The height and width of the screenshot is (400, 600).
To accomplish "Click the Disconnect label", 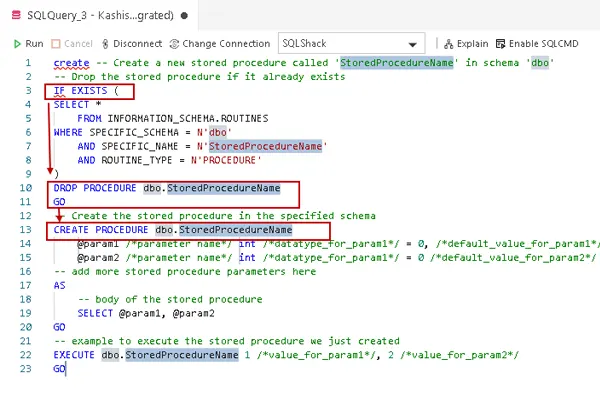I will (x=138, y=44).
